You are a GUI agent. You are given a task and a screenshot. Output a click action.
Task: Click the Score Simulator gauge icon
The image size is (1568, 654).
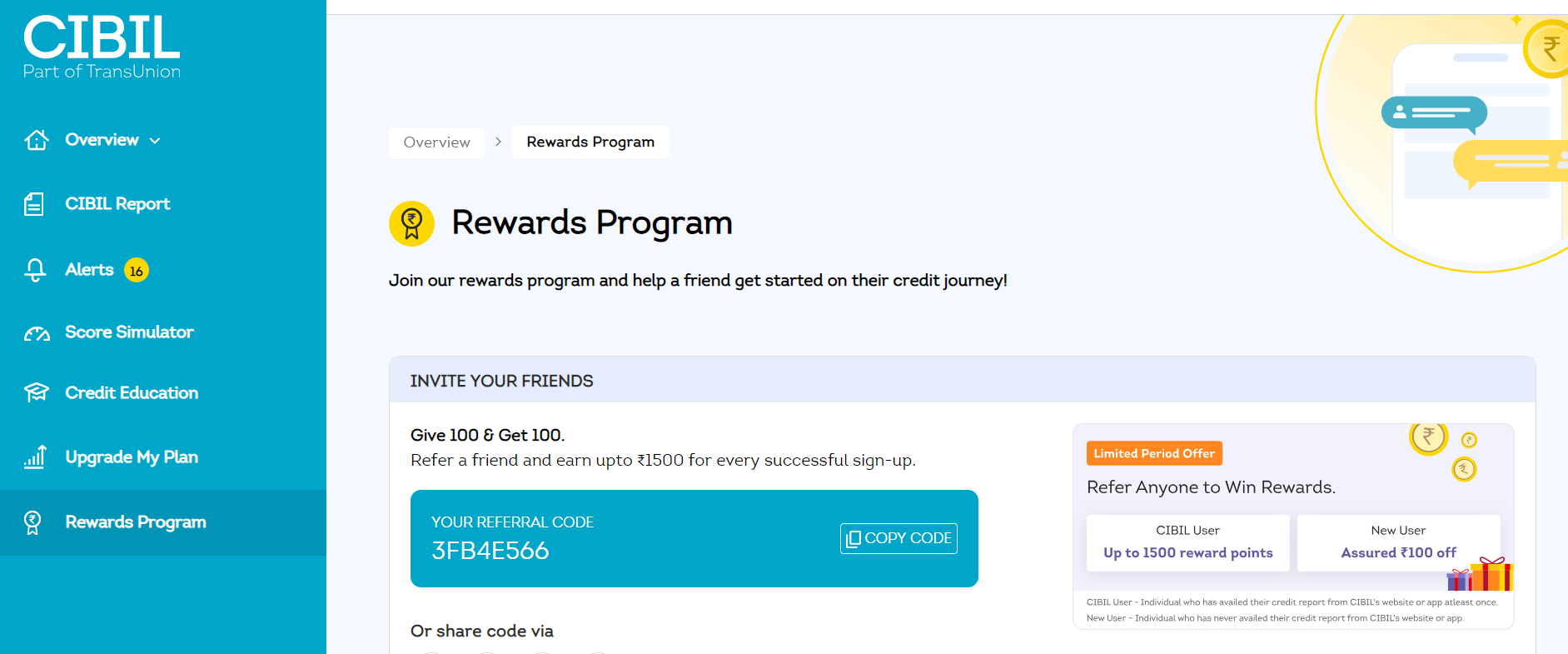37,333
